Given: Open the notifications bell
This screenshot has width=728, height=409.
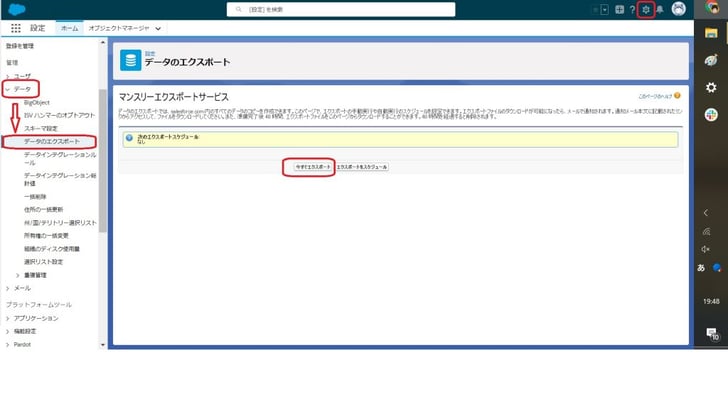Looking at the screenshot, I should pyautogui.click(x=660, y=9).
